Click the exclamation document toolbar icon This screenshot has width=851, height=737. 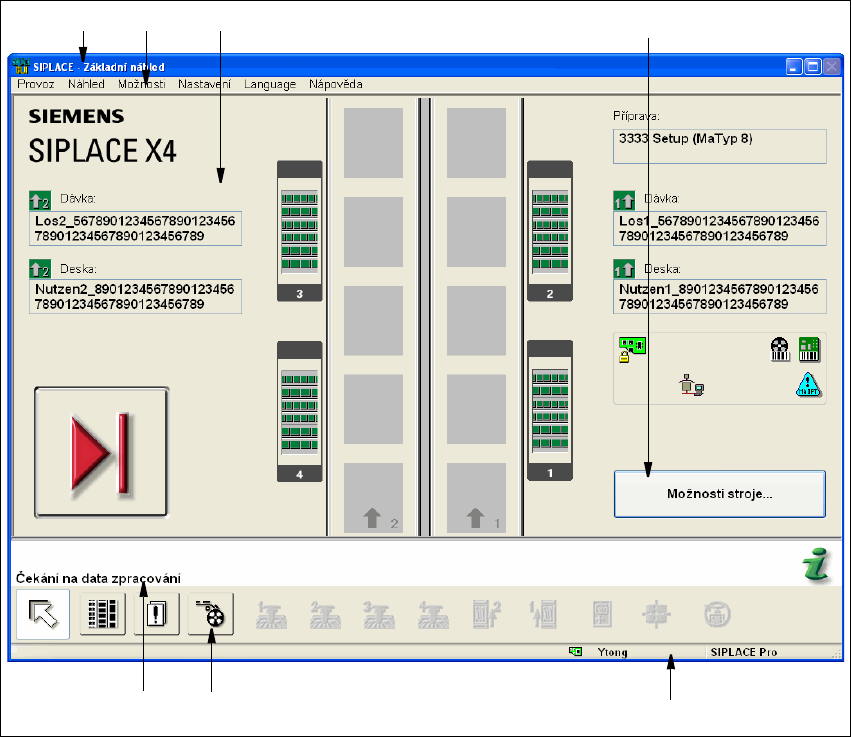click(x=156, y=614)
